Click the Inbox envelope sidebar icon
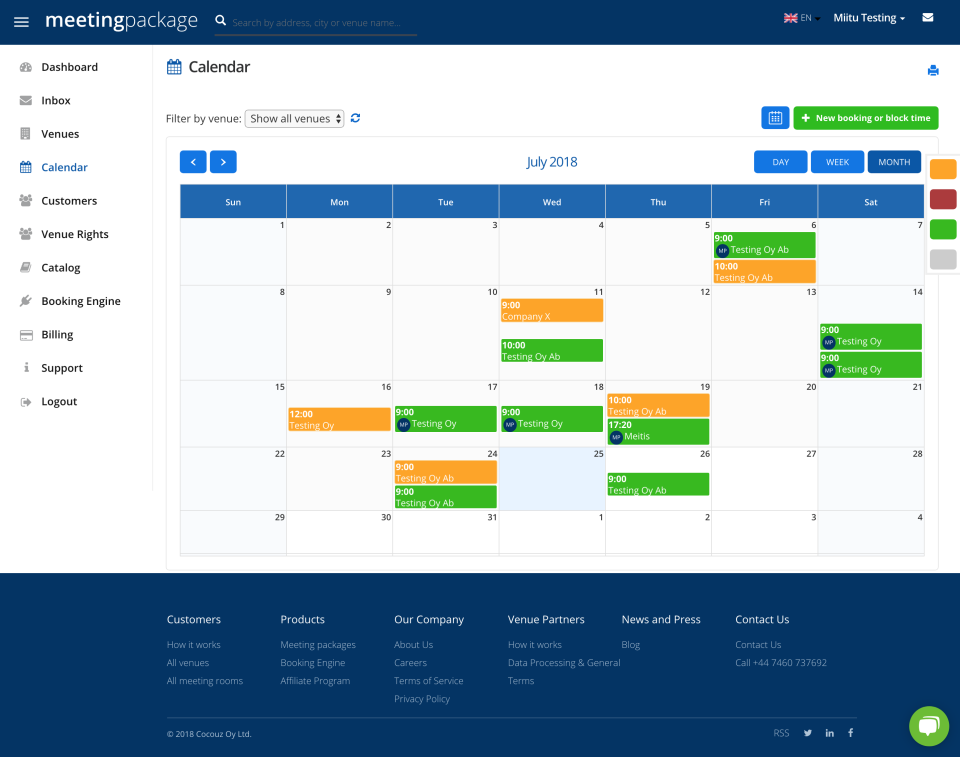This screenshot has height=757, width=960. [x=26, y=100]
